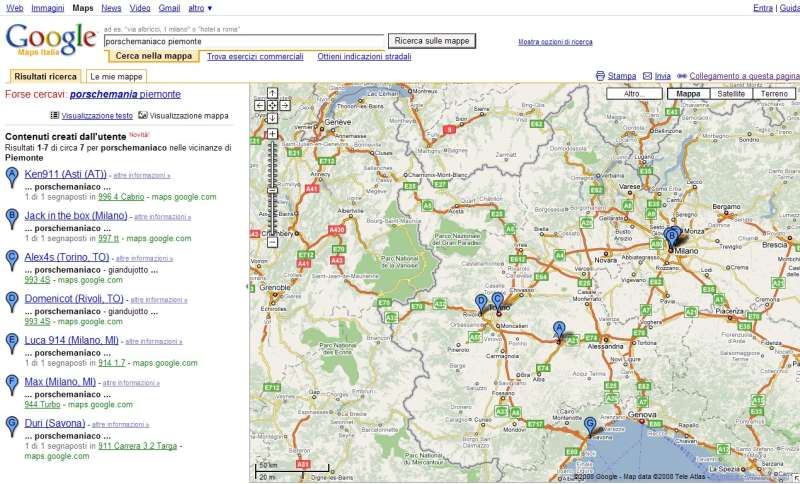The width and height of the screenshot is (800, 484).
Task: Click Visualizzazione testo link
Action: coord(97,116)
